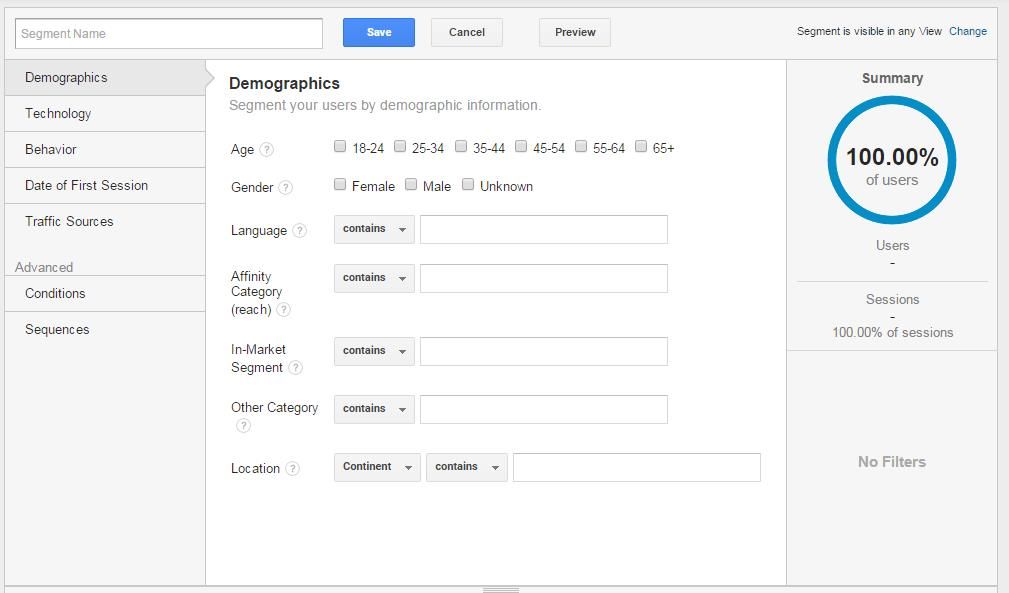Enable the Unknown gender option

pyautogui.click(x=468, y=184)
